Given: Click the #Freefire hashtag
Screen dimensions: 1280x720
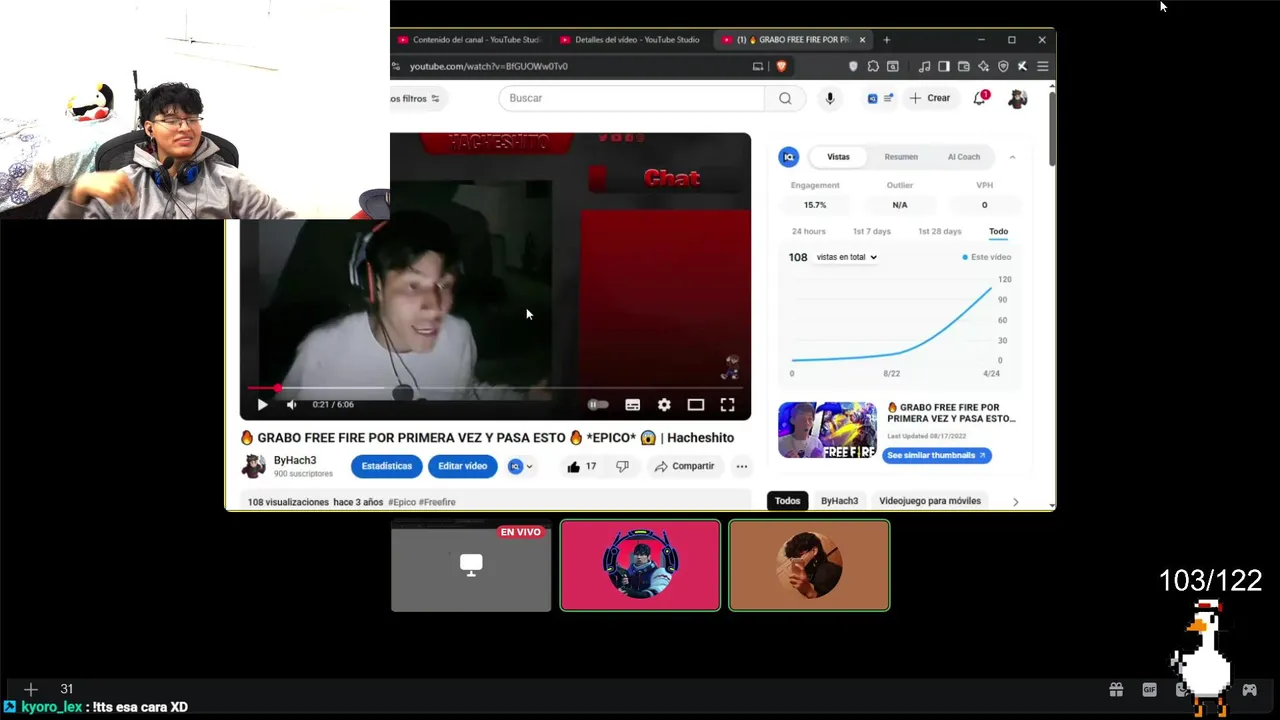Looking at the screenshot, I should (437, 502).
